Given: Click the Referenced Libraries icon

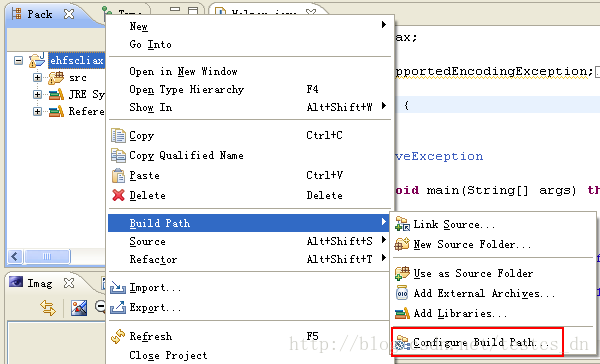Looking at the screenshot, I should coord(56,111).
